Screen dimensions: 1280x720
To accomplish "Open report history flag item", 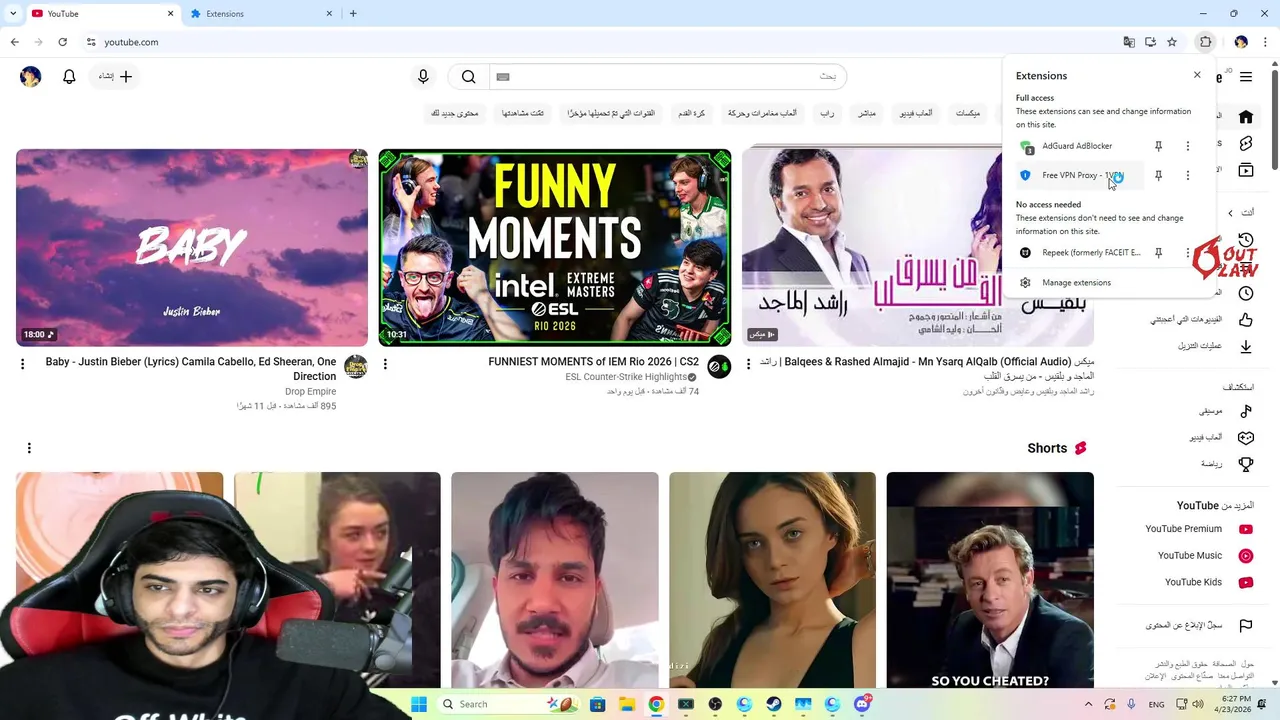I will pos(1198,626).
